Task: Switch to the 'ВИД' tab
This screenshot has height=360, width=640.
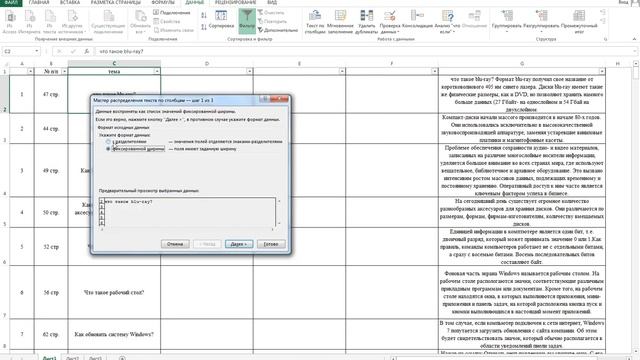Action: tap(272, 2)
